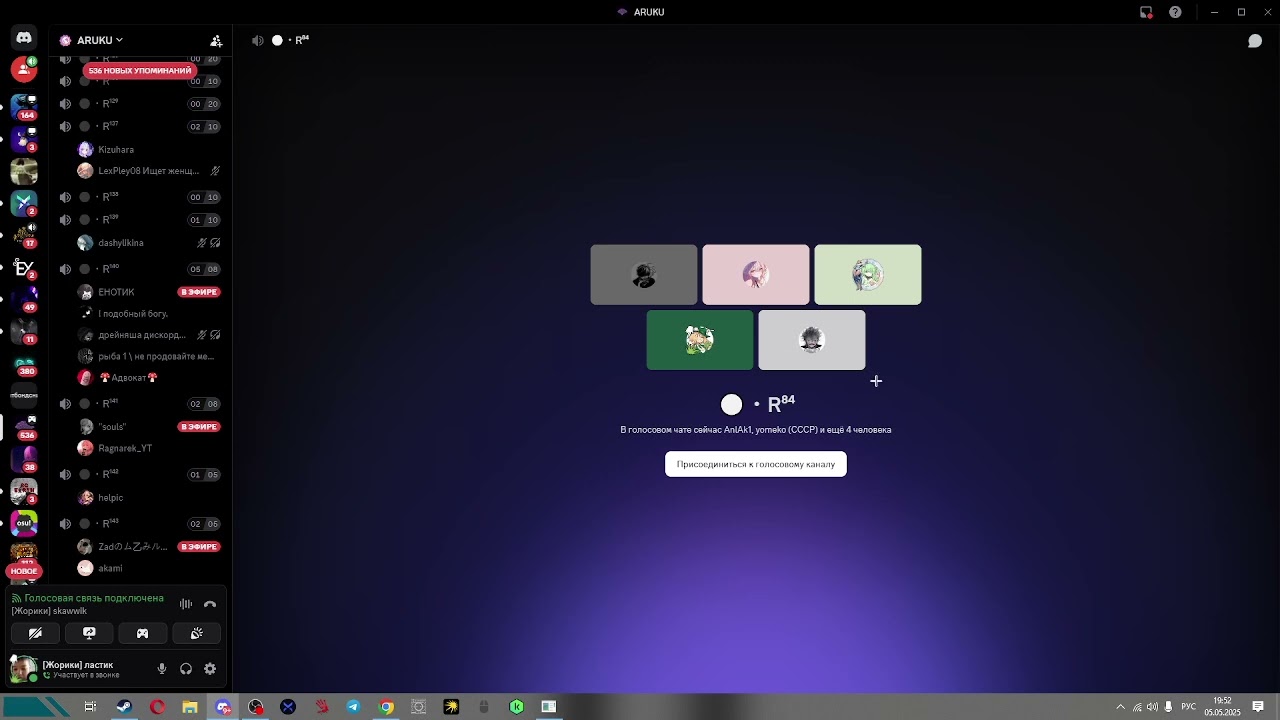Mute the microphone in user panel
This screenshot has height=720, width=1280.
(162, 669)
